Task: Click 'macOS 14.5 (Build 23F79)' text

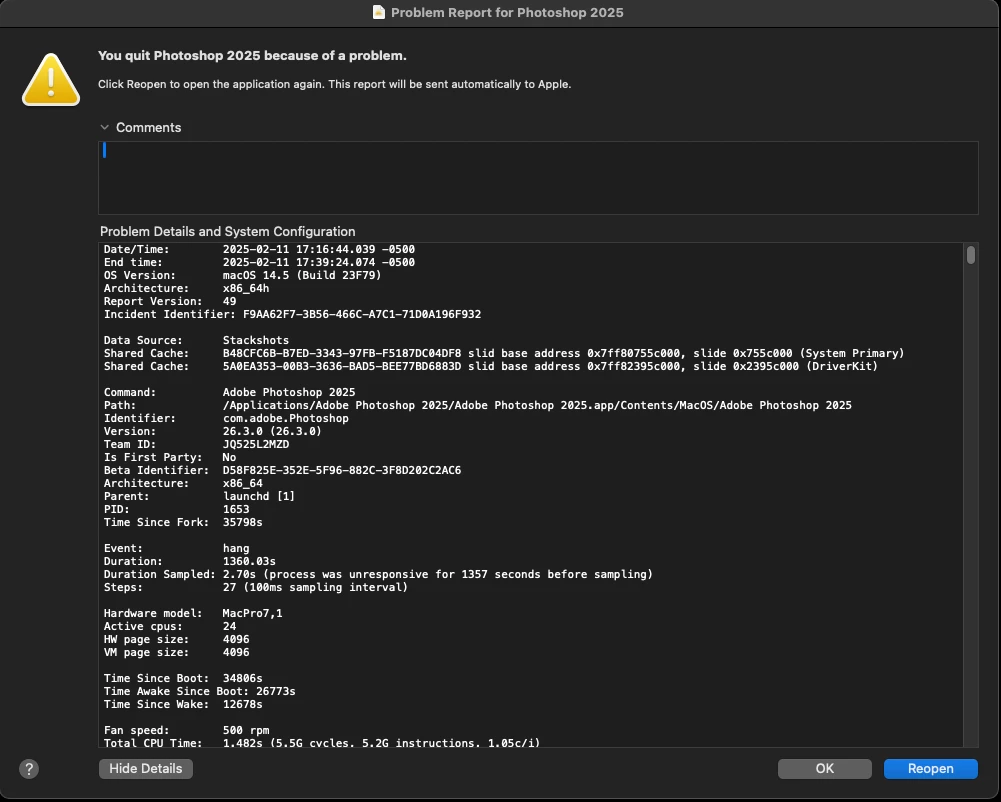Action: click(301, 275)
